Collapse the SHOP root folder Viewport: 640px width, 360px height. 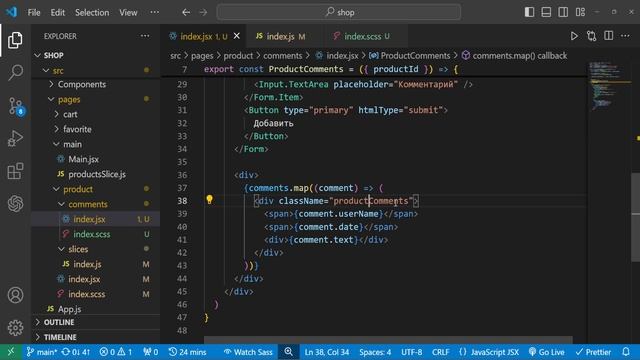pos(96,55)
